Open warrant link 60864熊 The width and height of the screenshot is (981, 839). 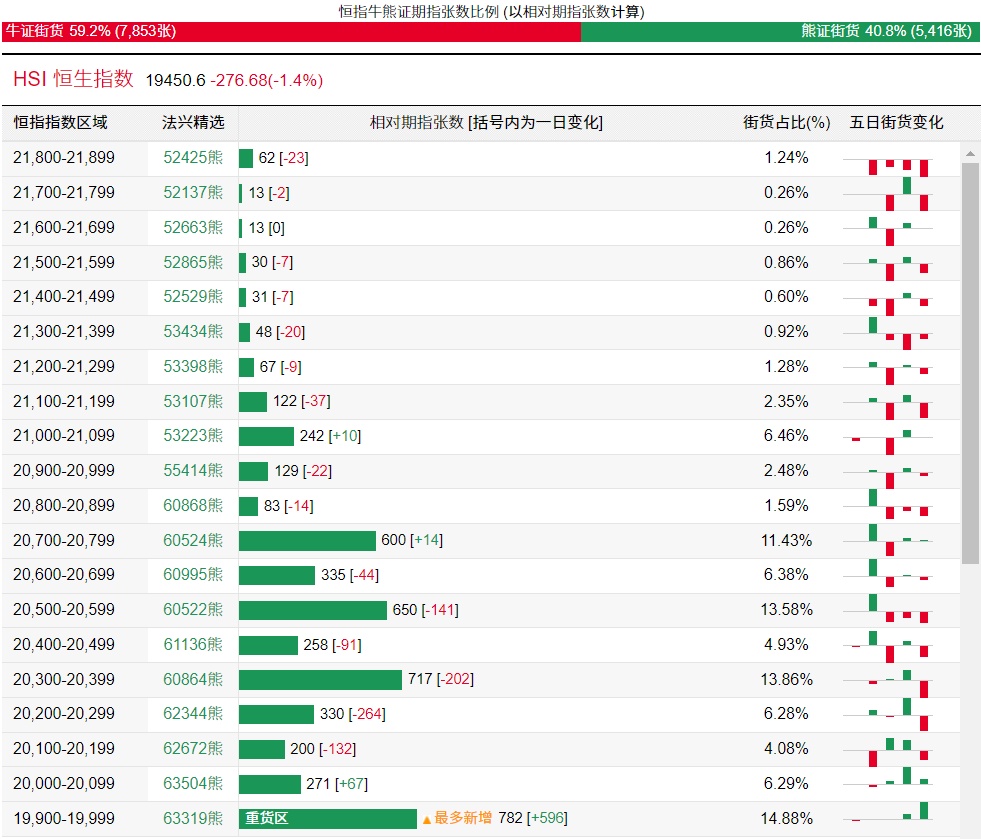[193, 679]
